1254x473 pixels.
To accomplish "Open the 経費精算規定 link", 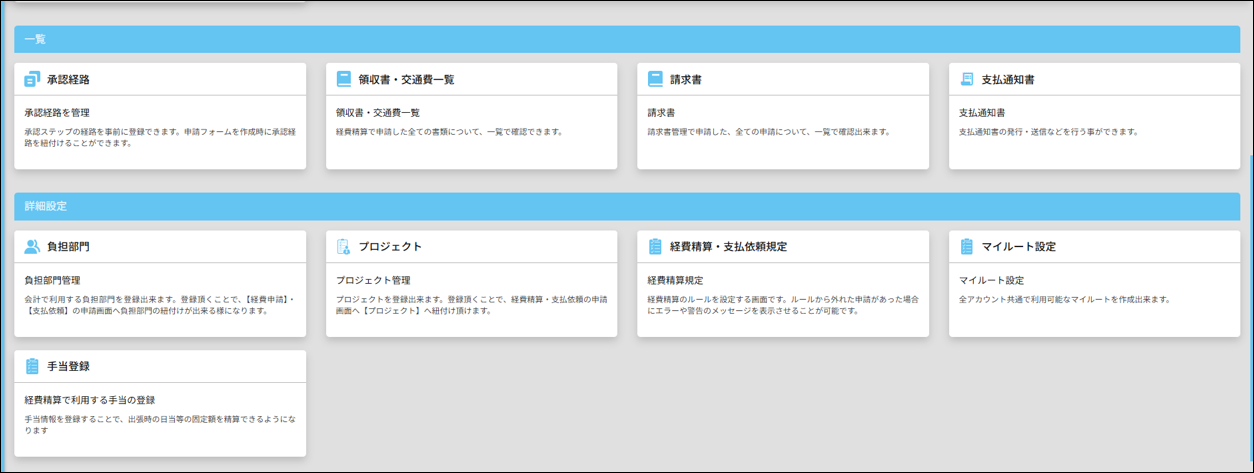I will [x=675, y=280].
